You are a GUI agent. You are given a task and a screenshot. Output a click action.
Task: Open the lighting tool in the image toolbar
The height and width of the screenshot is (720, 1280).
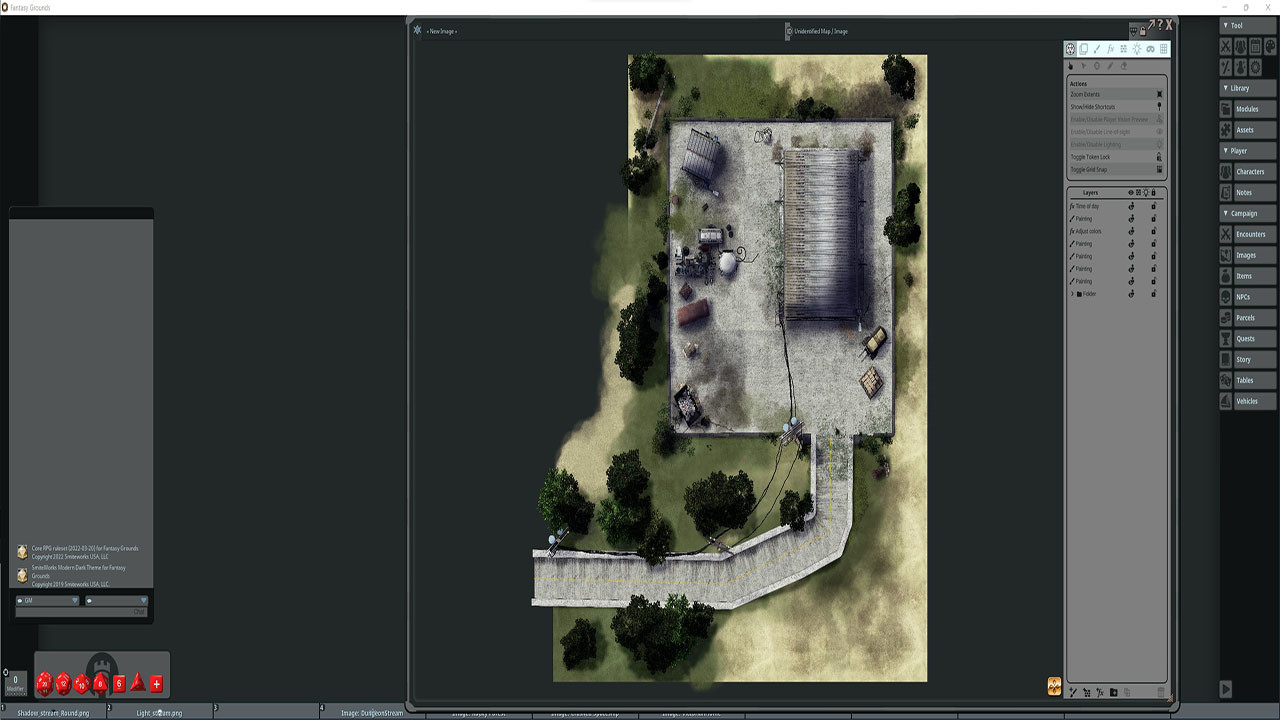tap(1137, 48)
